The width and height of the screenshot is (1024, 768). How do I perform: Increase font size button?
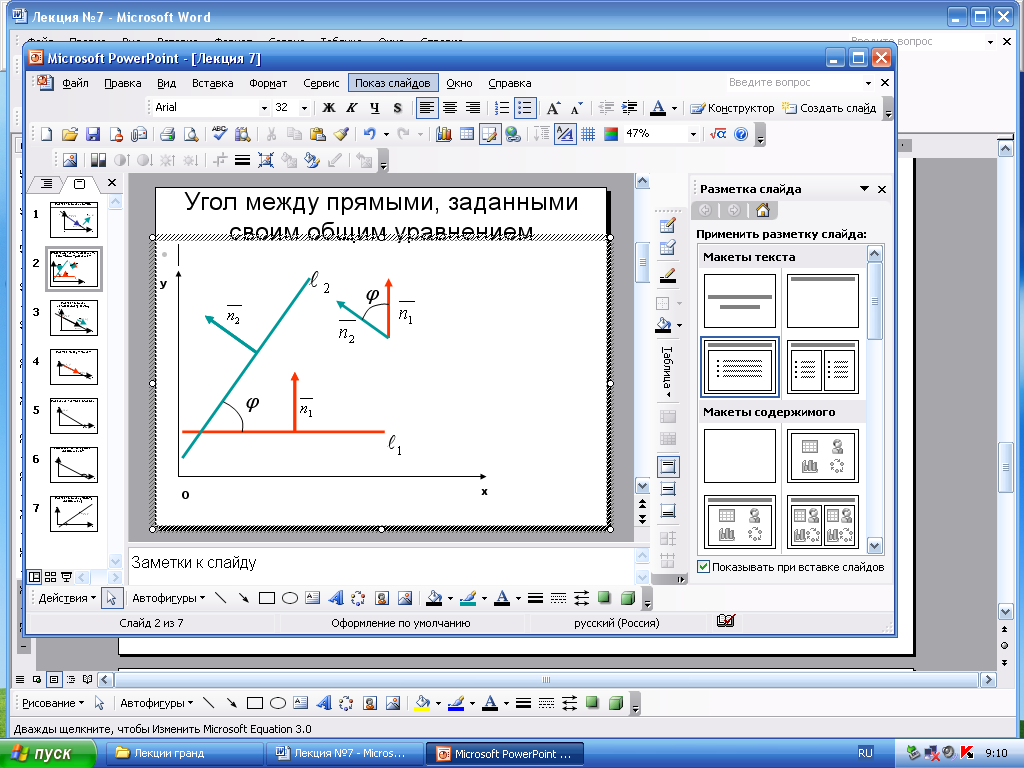[x=554, y=108]
